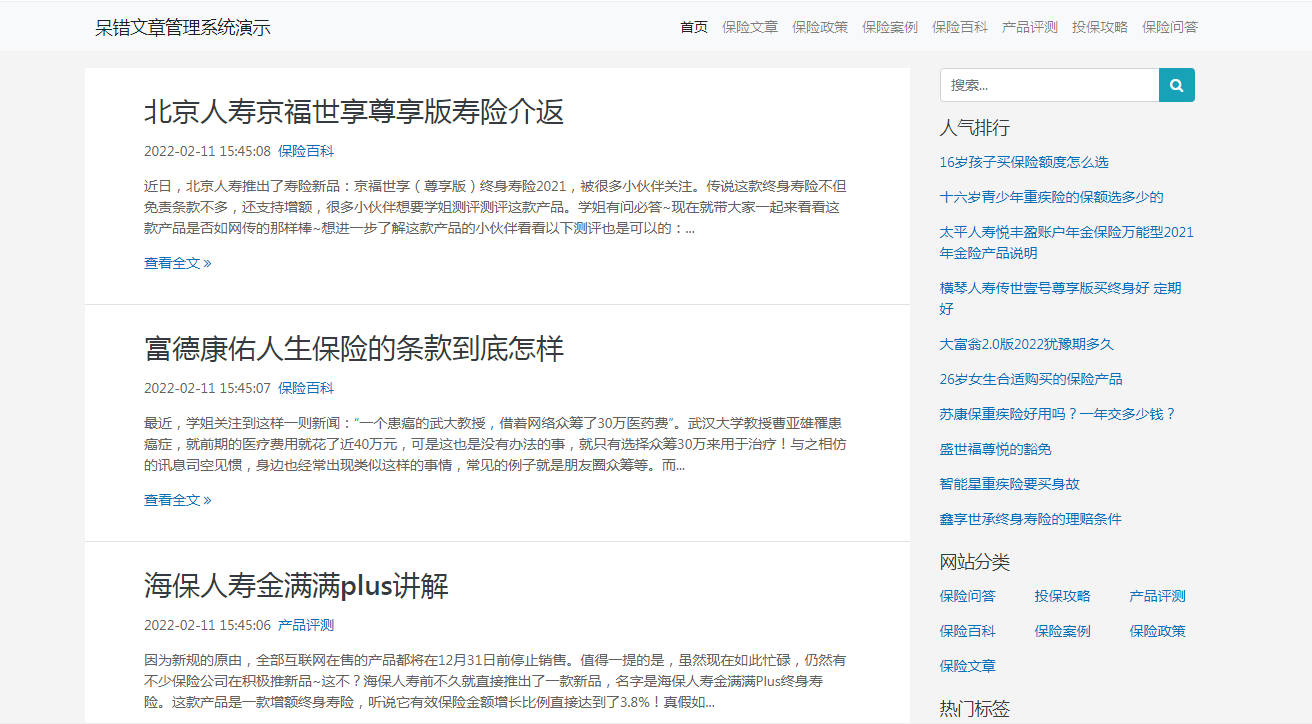Viewport: 1312px width, 724px height.
Task: Select 保险文章 in 网站分类 sidebar
Action: tap(968, 666)
